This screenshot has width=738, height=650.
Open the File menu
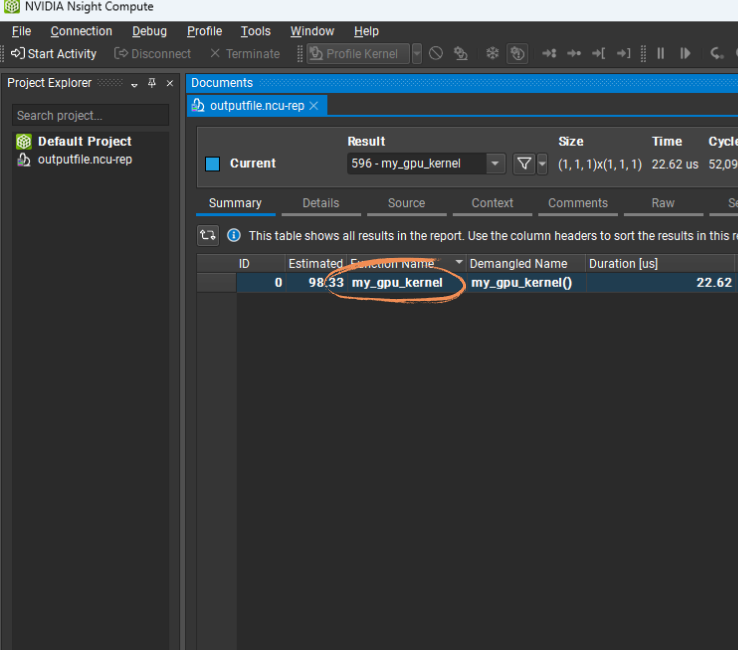coord(22,31)
